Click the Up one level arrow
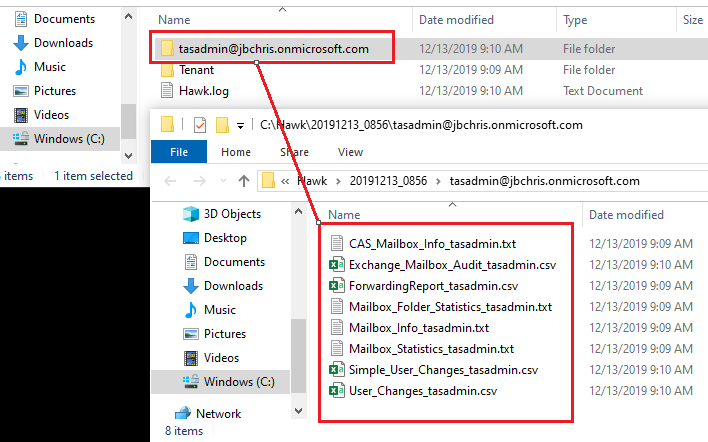Image resolution: width=708 pixels, height=442 pixels. (x=244, y=181)
